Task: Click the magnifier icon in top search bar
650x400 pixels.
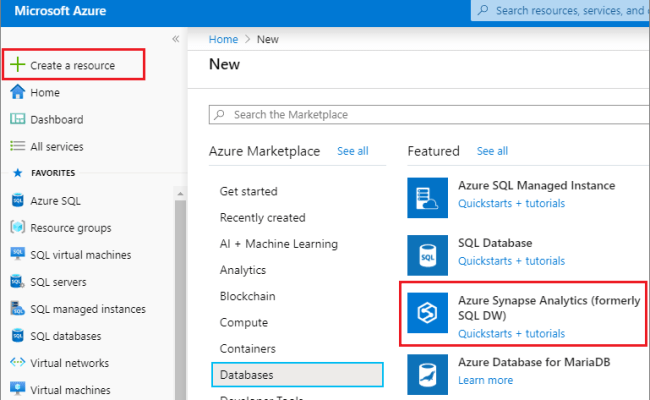Action: coord(483,10)
